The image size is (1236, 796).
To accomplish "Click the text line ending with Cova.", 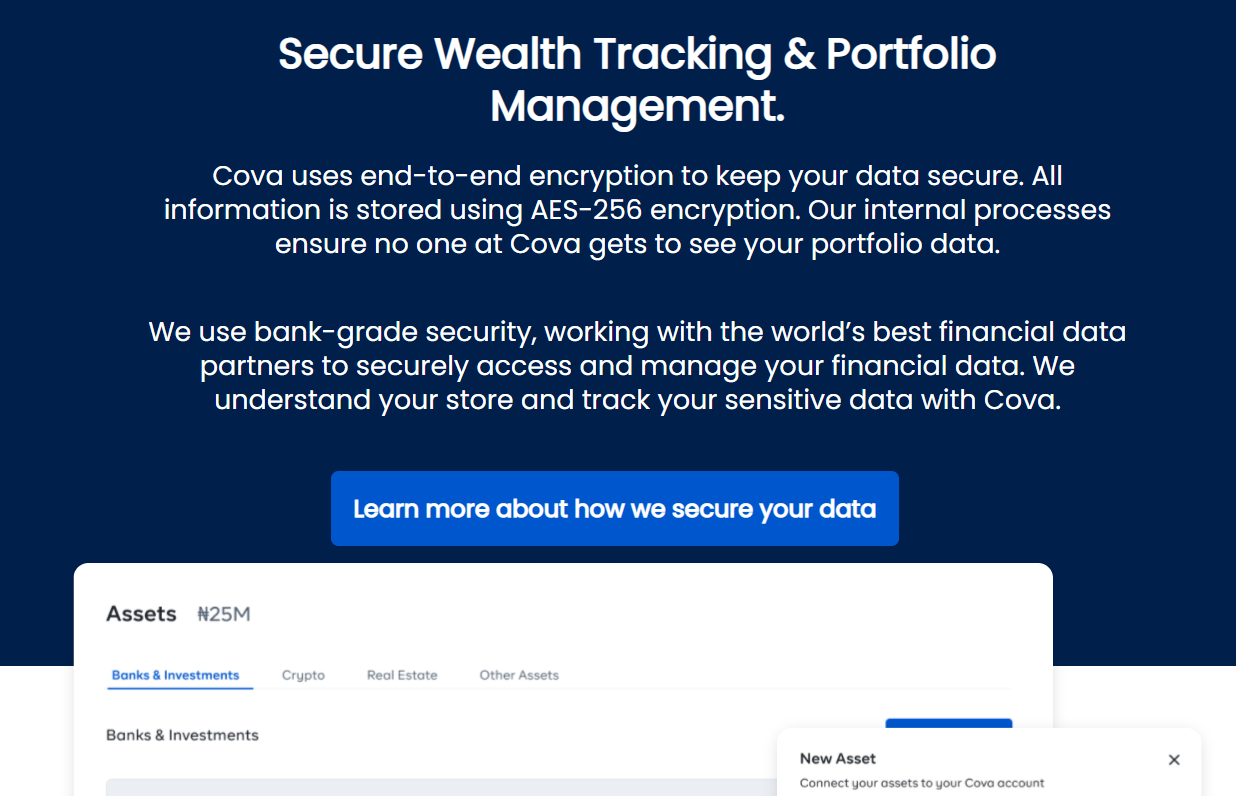I will pyautogui.click(x=637, y=400).
